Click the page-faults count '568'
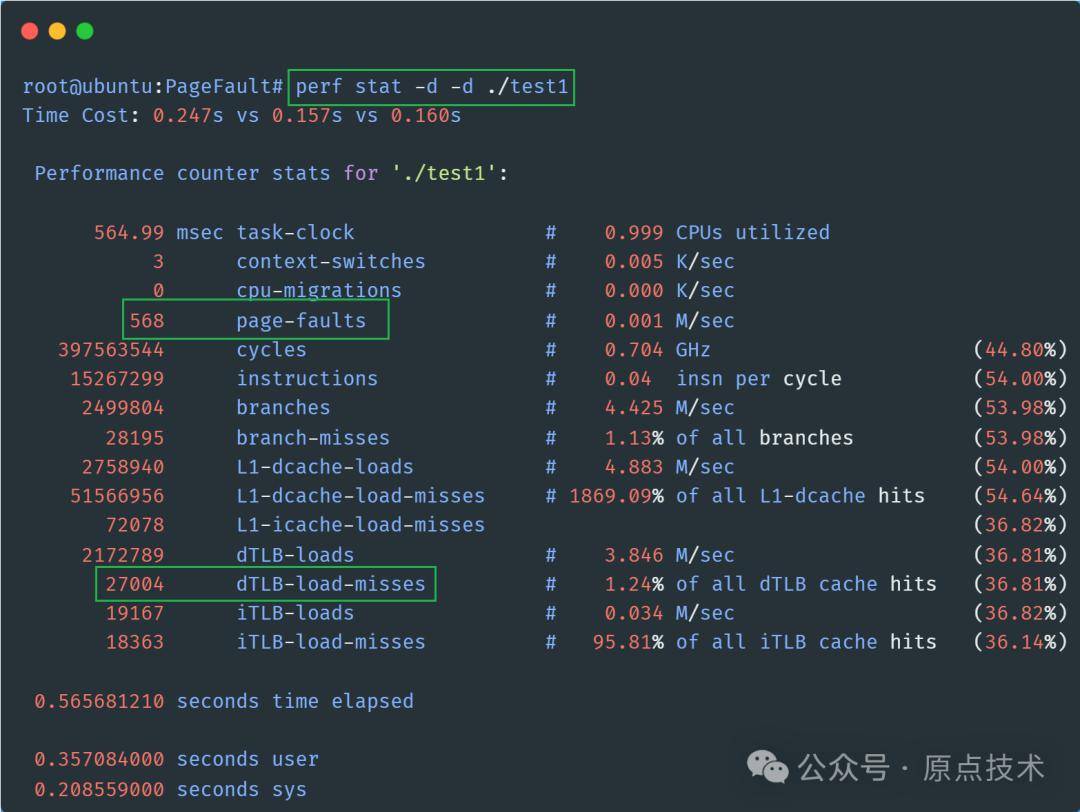The image size is (1080, 812). [147, 320]
